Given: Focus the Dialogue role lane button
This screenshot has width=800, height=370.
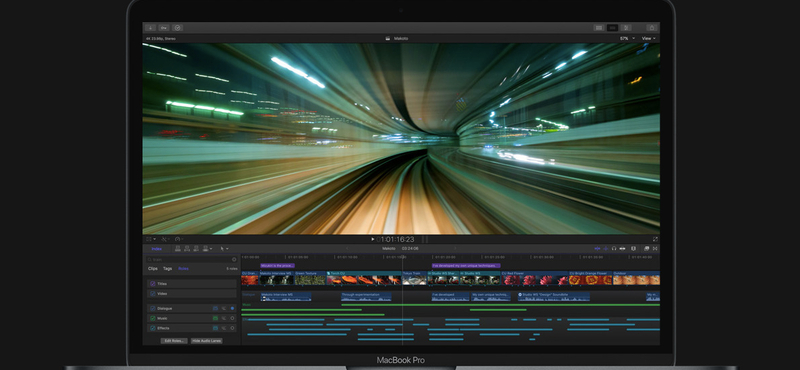Looking at the screenshot, I should tap(232, 308).
